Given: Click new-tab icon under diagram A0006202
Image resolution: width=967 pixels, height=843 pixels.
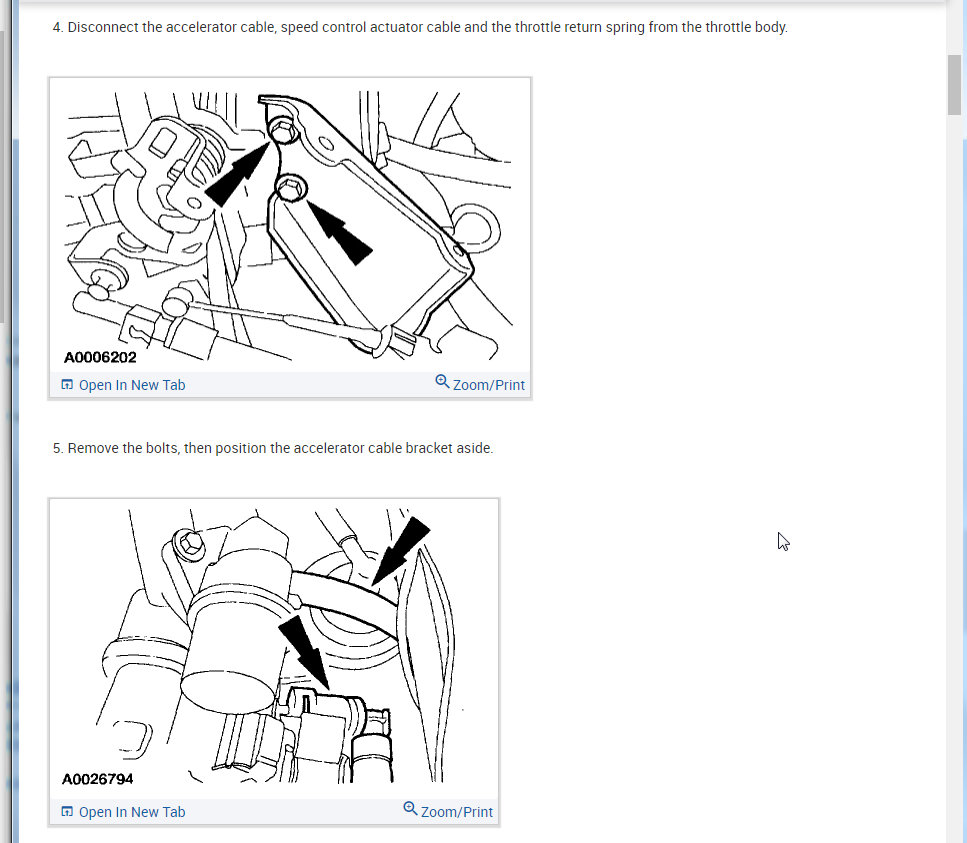Looking at the screenshot, I should [x=67, y=384].
